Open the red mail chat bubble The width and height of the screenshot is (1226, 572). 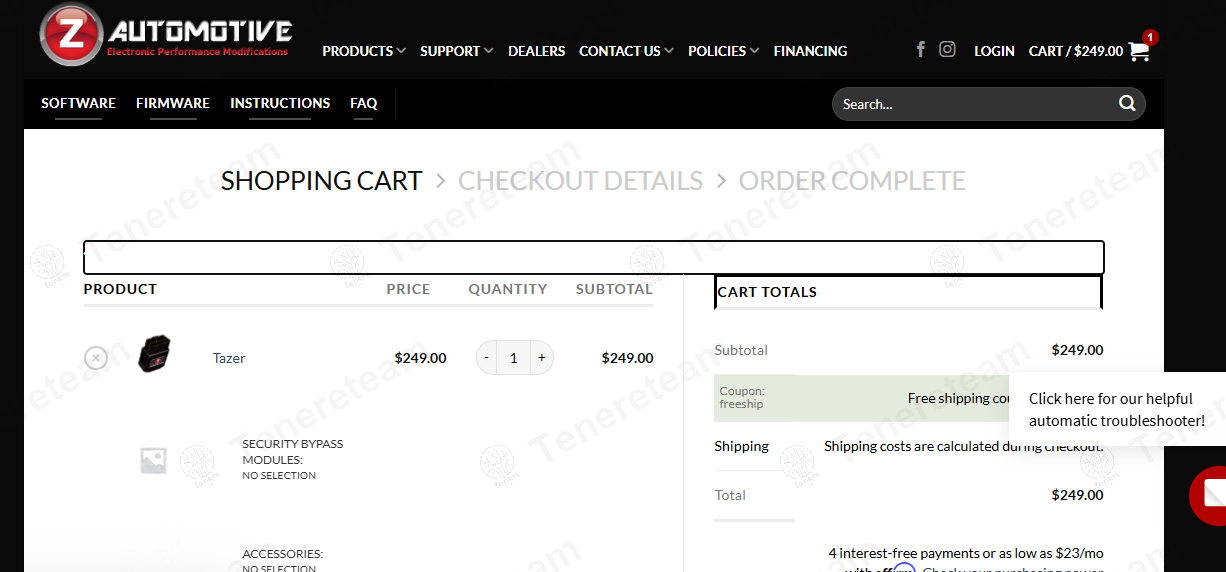[x=1208, y=494]
